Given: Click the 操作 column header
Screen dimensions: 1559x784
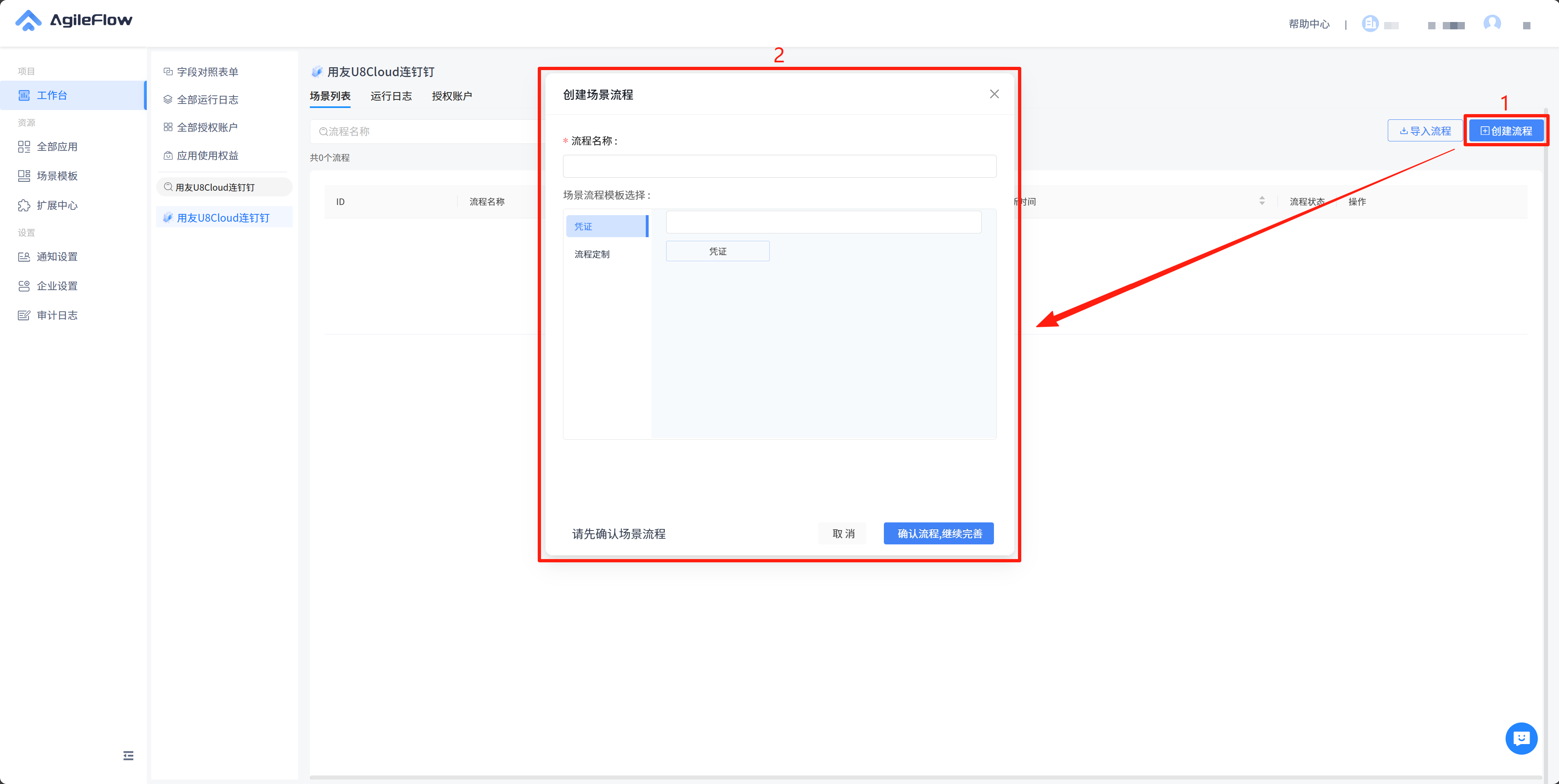Looking at the screenshot, I should (x=1357, y=201).
